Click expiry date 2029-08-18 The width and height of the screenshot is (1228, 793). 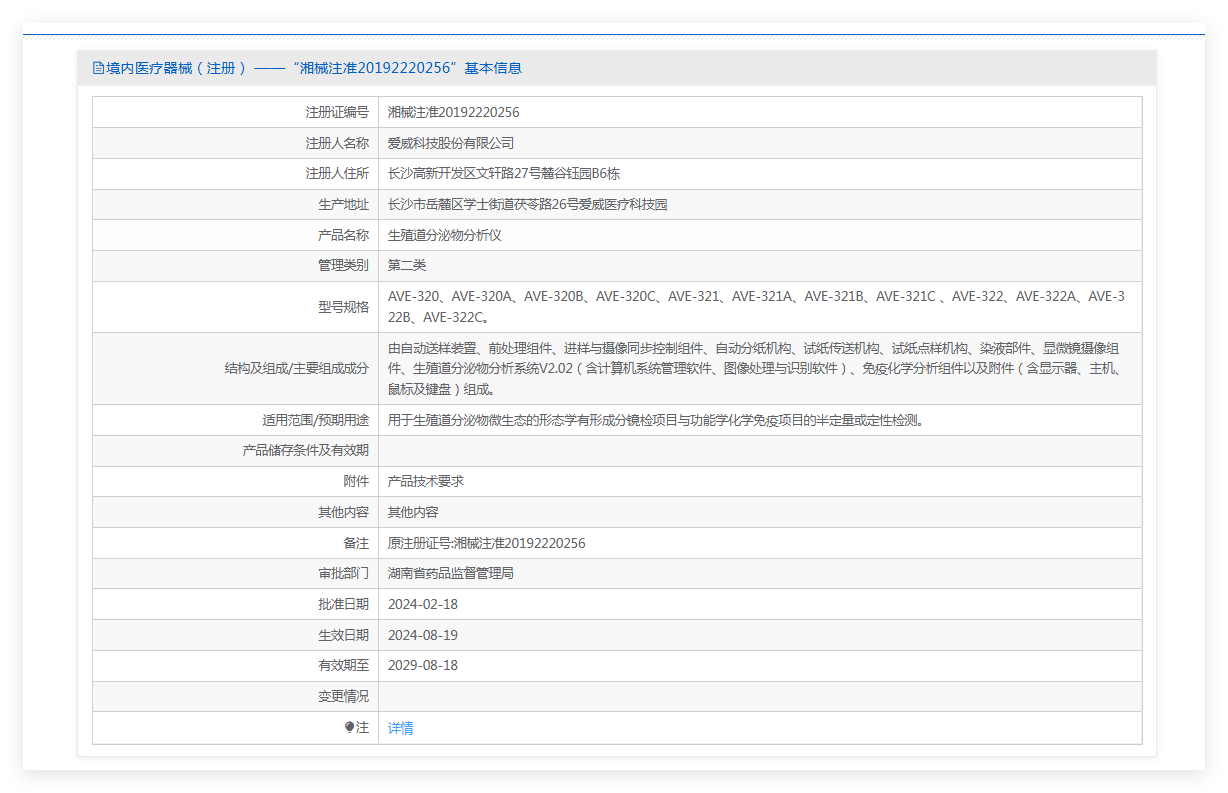(422, 665)
